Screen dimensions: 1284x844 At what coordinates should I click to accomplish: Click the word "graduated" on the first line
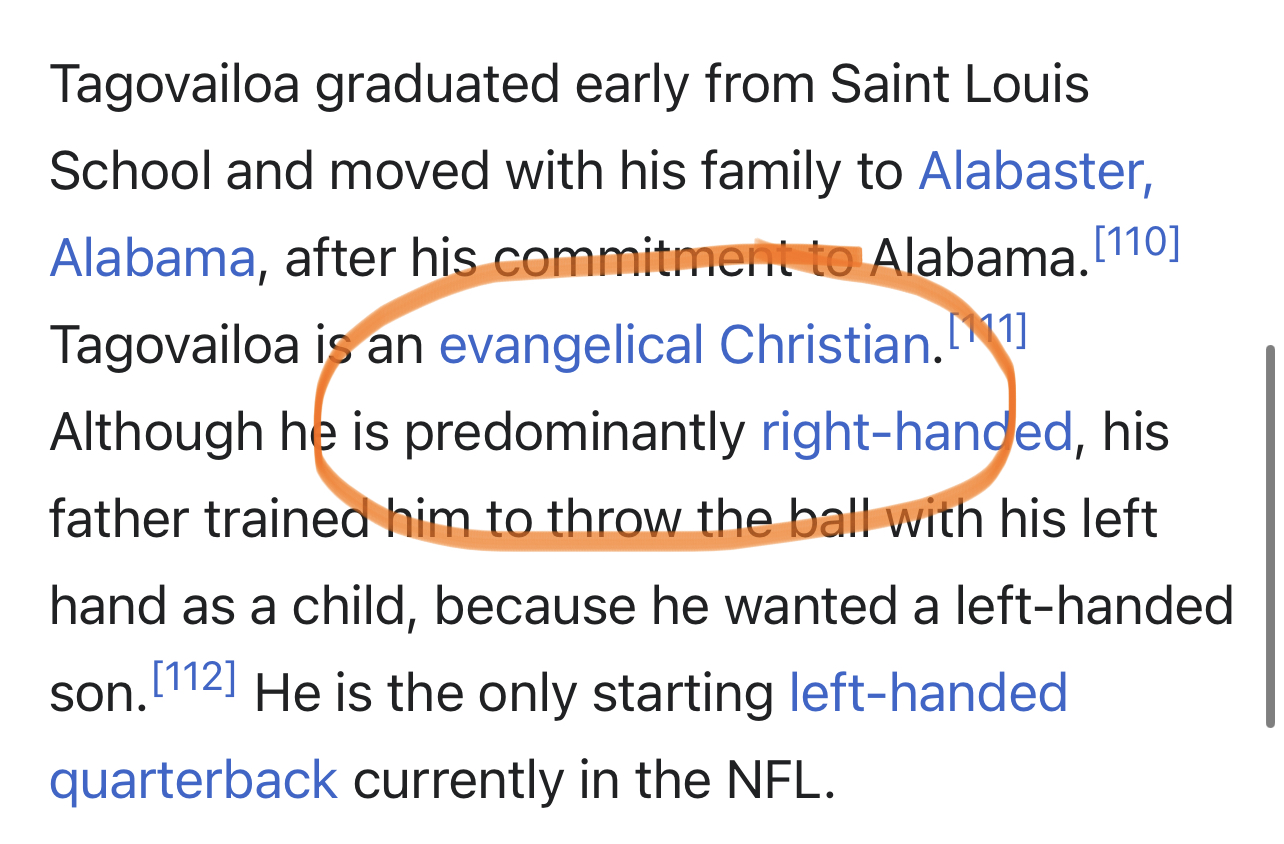437,86
